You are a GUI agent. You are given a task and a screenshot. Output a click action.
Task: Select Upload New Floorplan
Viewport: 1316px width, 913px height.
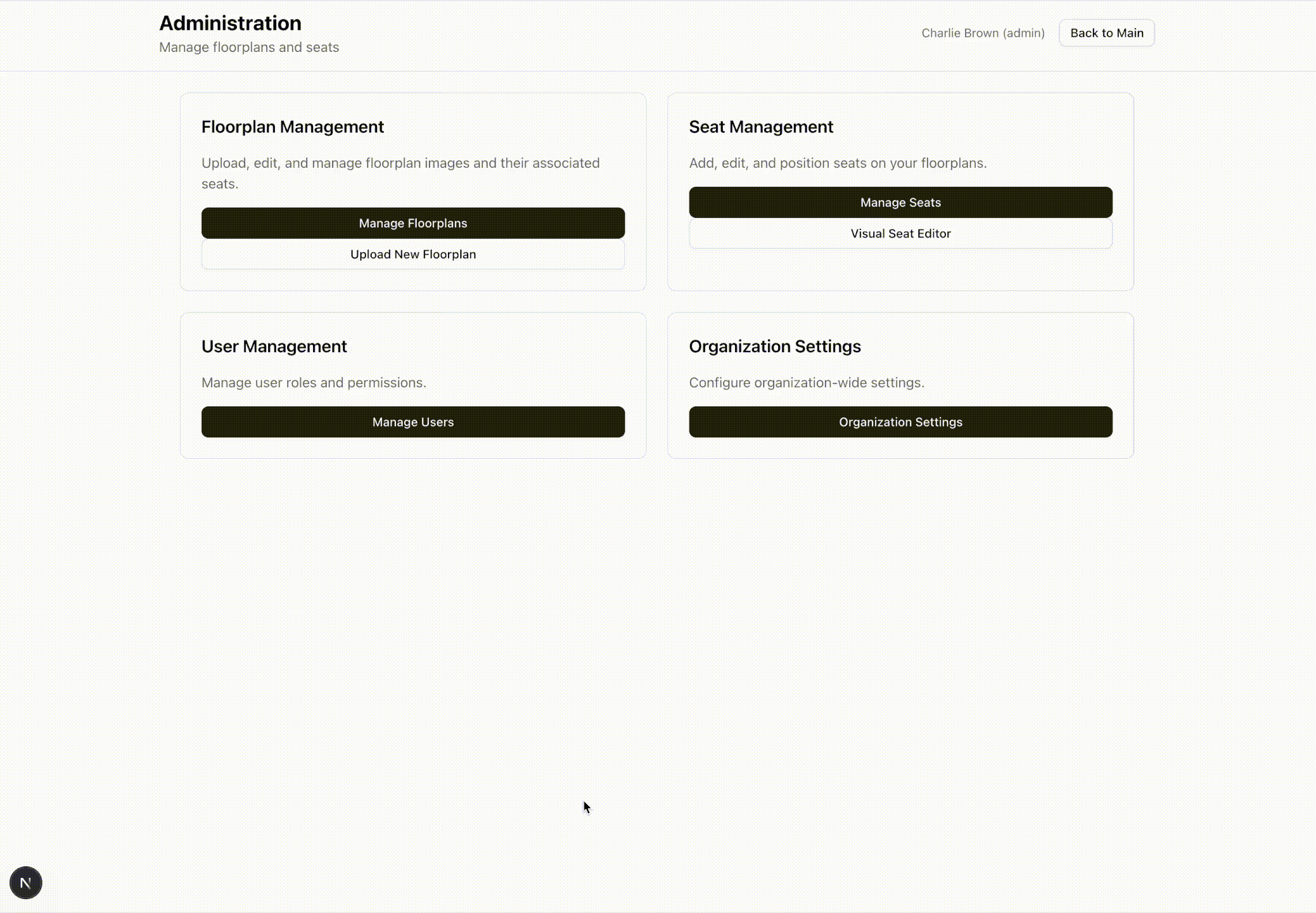(x=413, y=254)
